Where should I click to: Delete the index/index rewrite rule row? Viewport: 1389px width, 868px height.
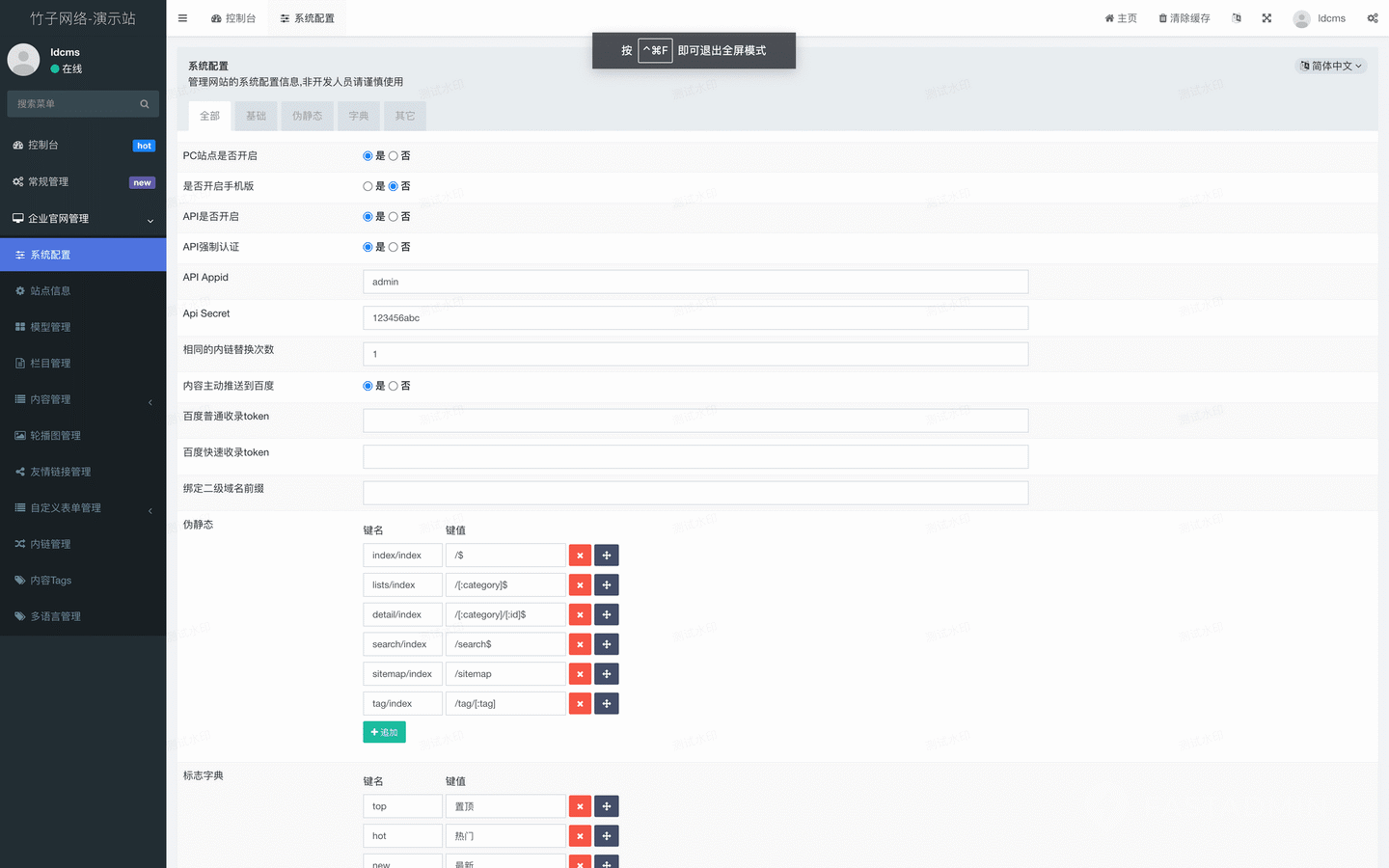coord(580,556)
